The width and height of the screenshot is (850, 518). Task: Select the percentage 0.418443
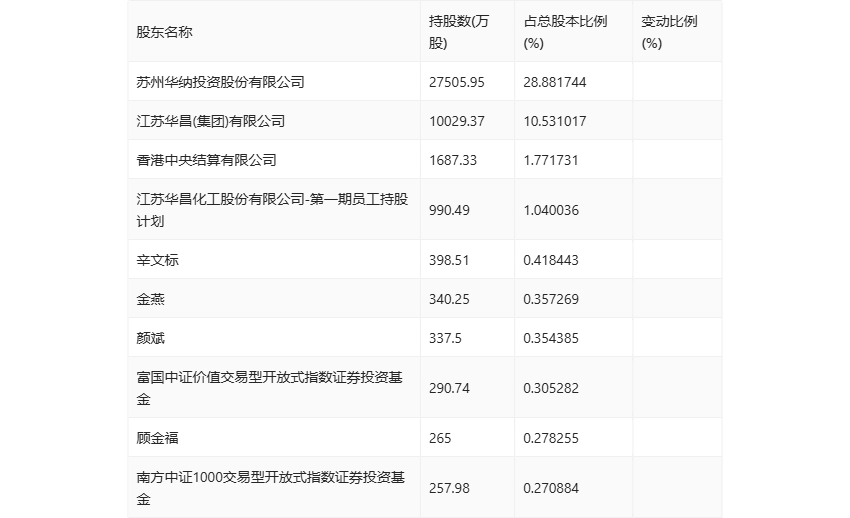tap(551, 260)
